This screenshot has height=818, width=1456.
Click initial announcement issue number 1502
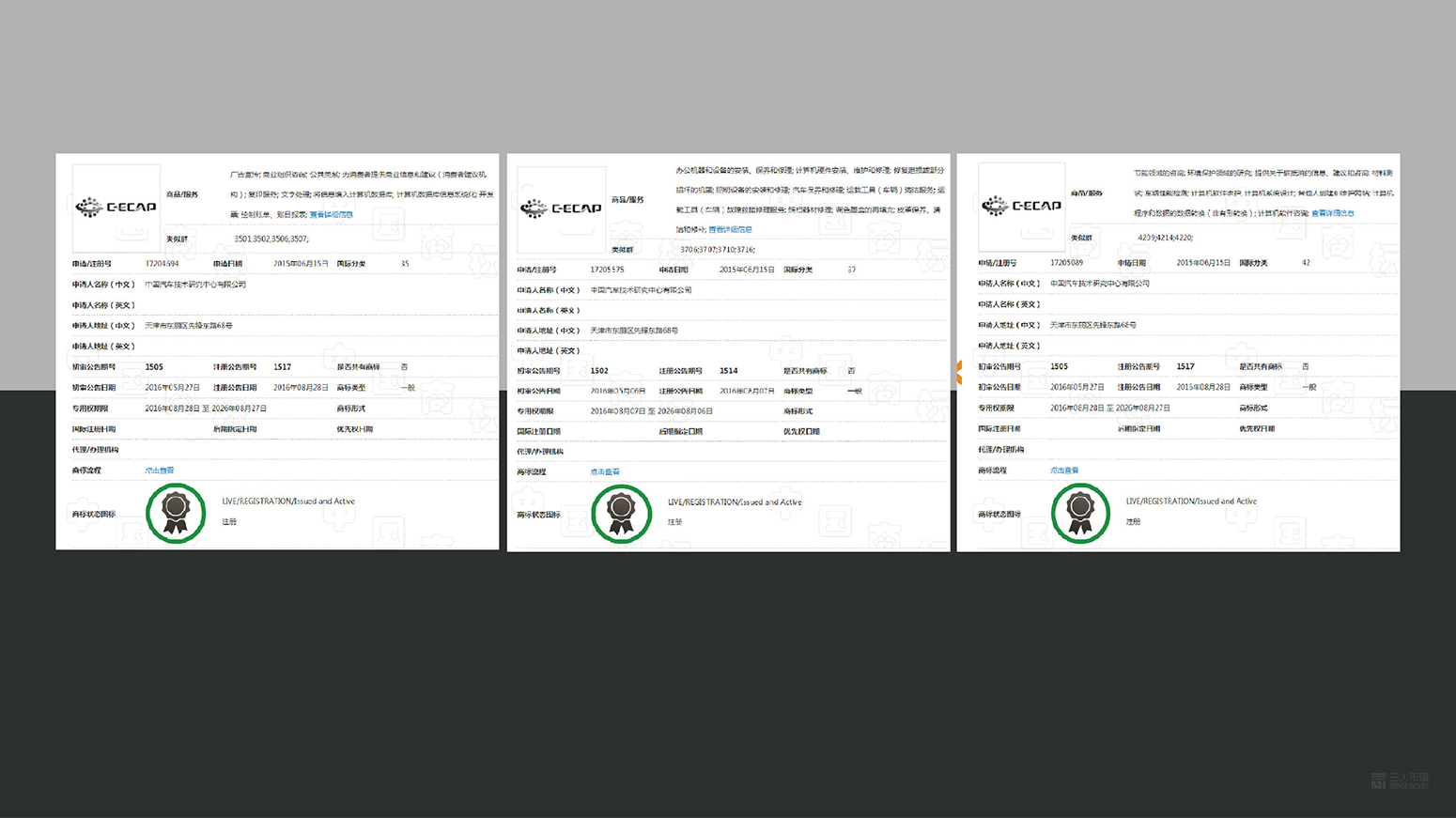(599, 371)
